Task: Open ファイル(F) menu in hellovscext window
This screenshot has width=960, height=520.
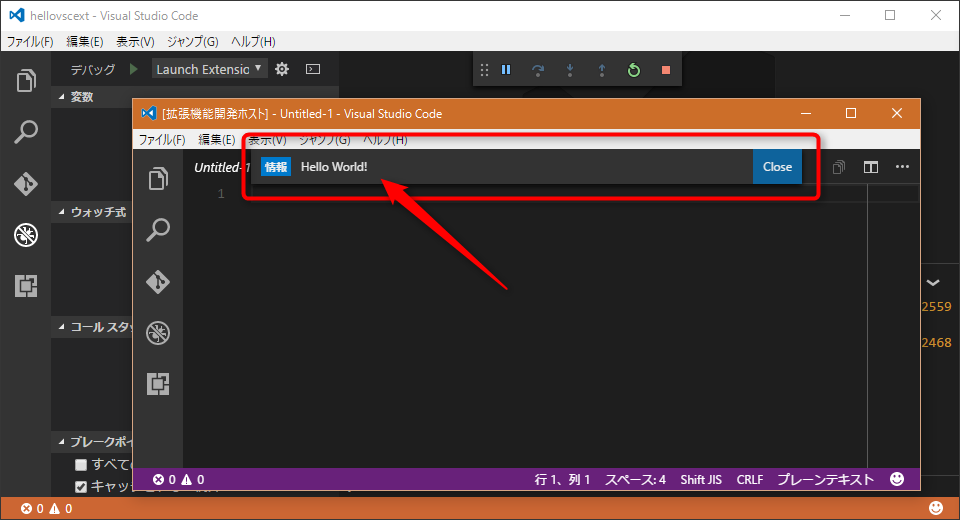Action: coord(30,42)
